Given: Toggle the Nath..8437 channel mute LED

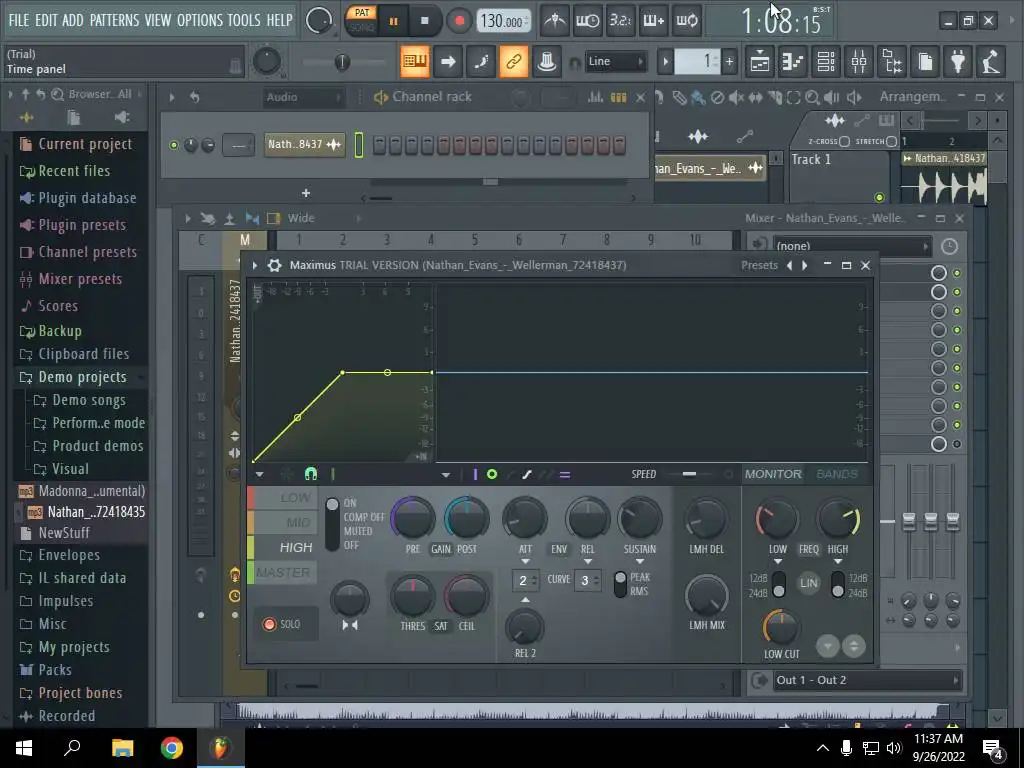Looking at the screenshot, I should (174, 145).
